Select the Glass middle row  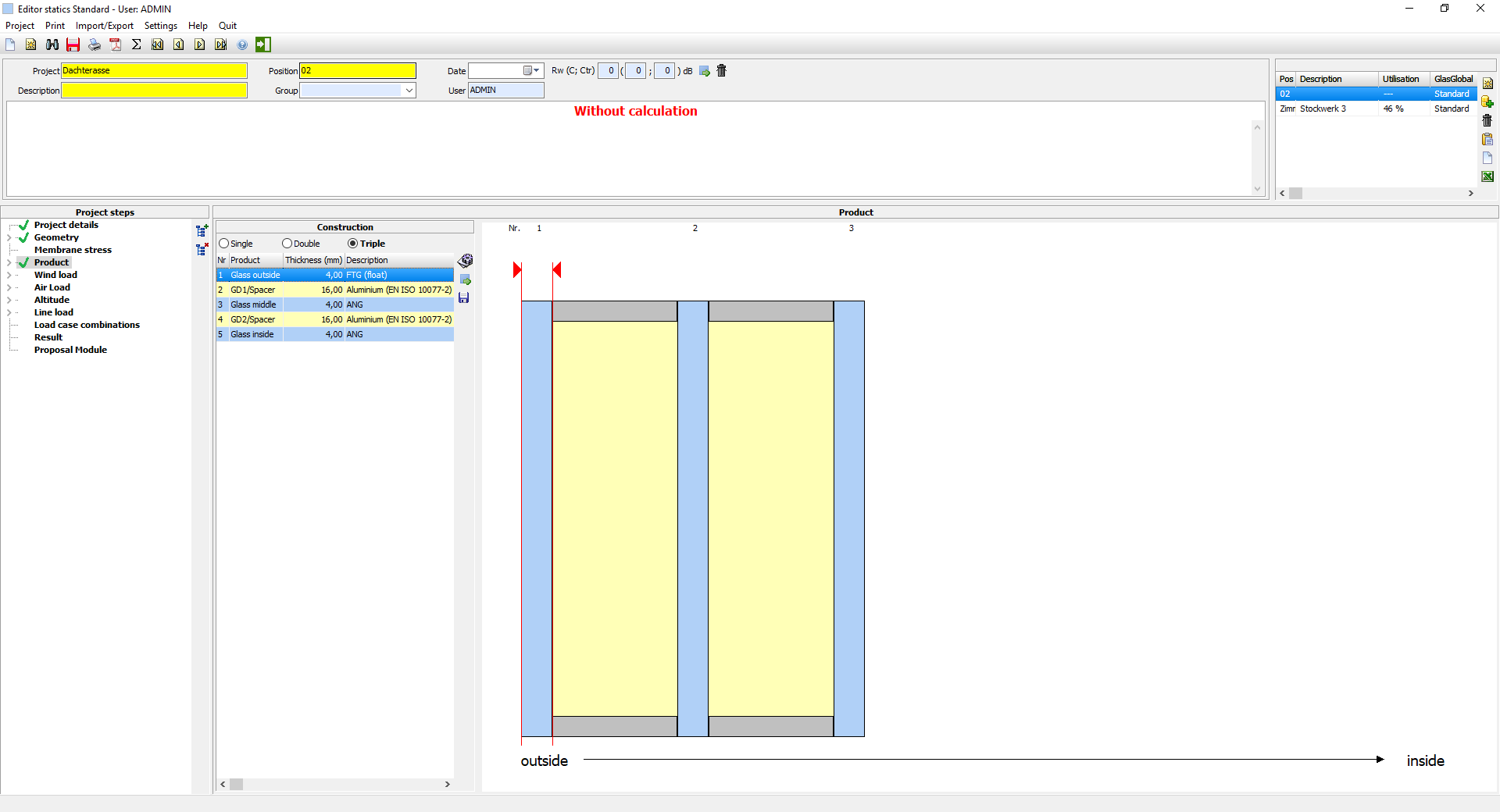coord(334,304)
